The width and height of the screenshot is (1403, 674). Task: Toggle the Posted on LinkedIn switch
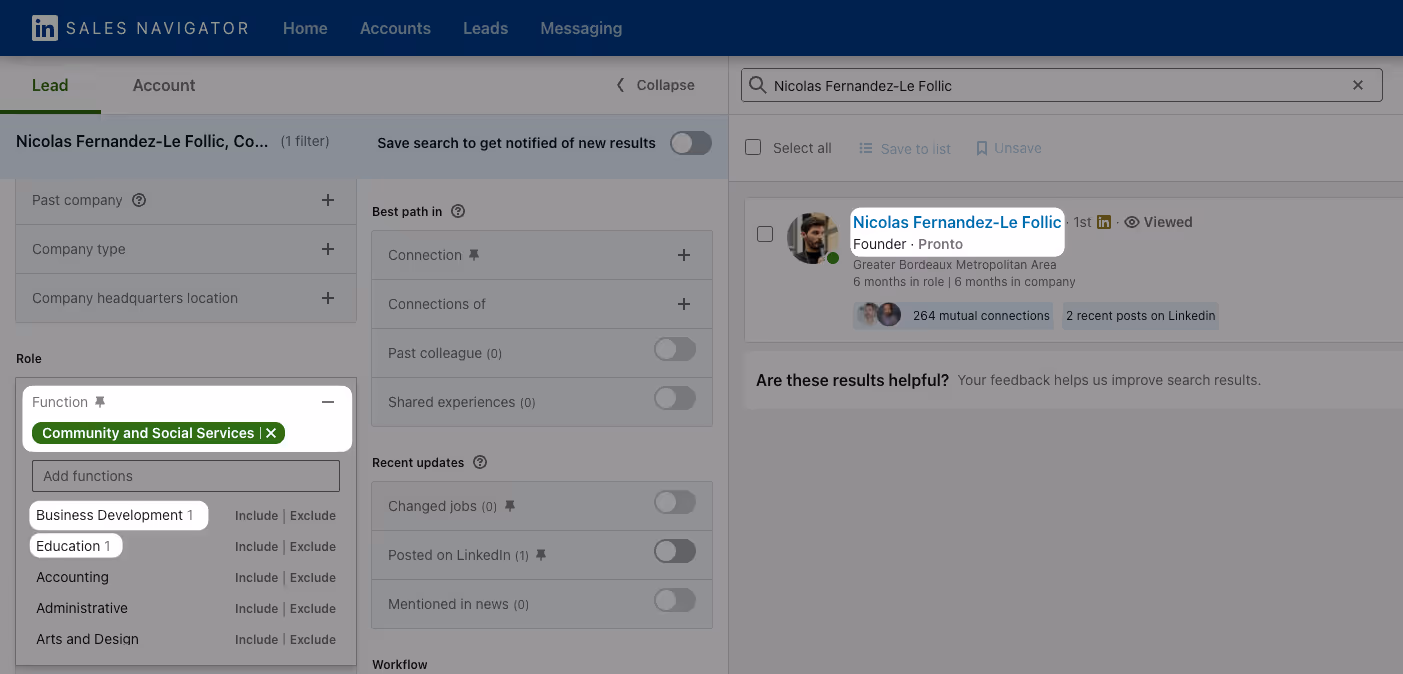pyautogui.click(x=675, y=551)
